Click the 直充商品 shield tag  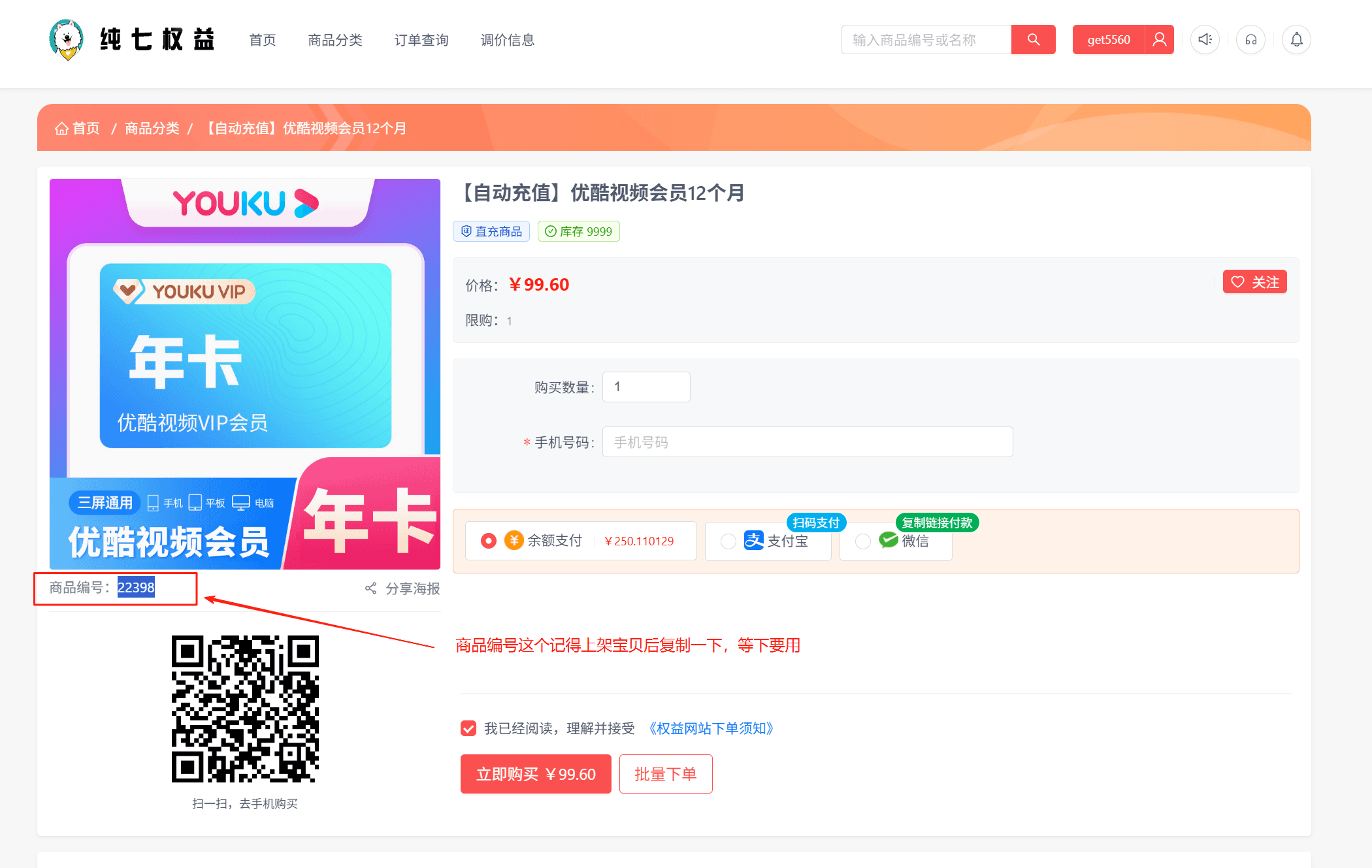pos(491,231)
